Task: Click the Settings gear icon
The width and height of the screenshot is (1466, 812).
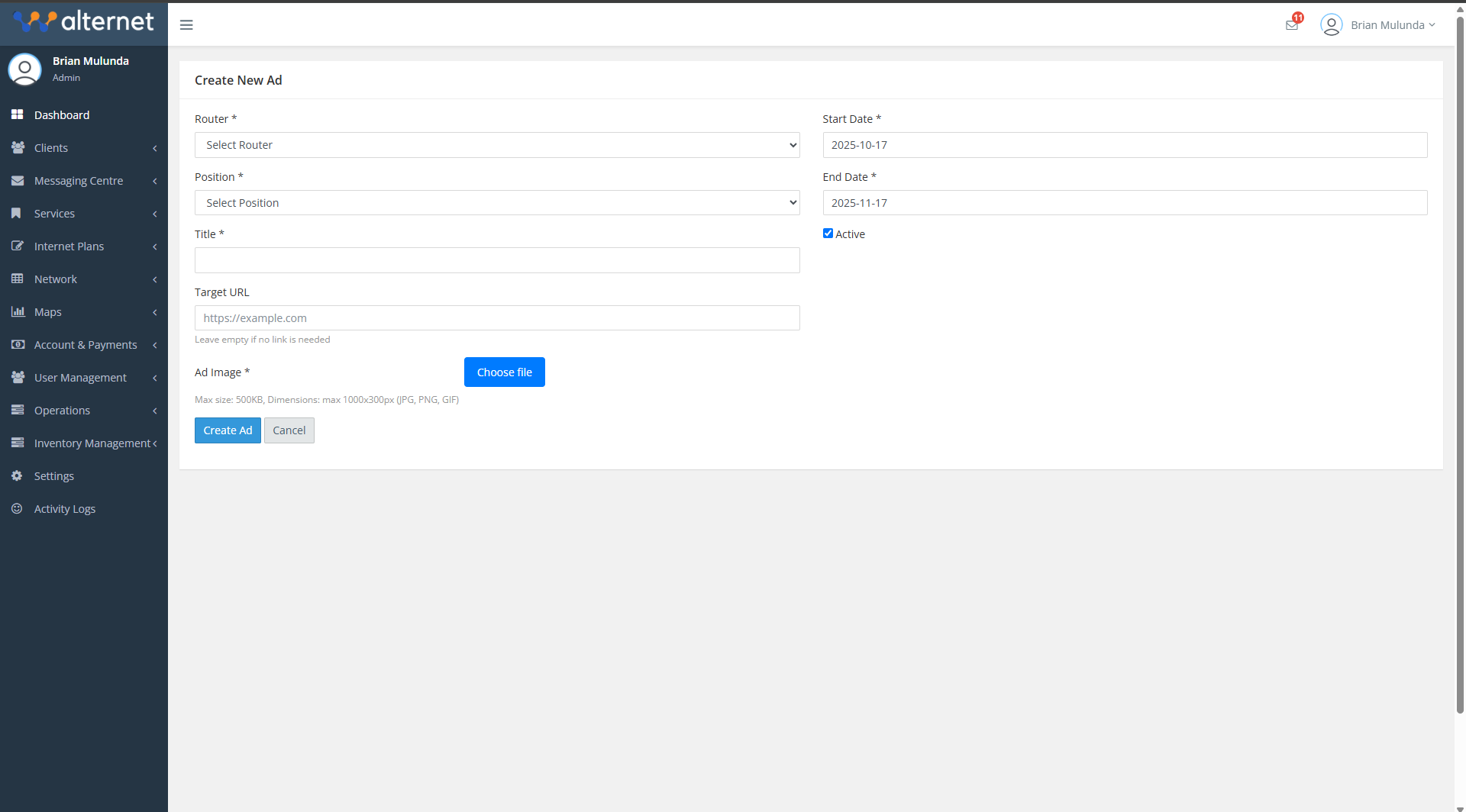Action: [18, 475]
